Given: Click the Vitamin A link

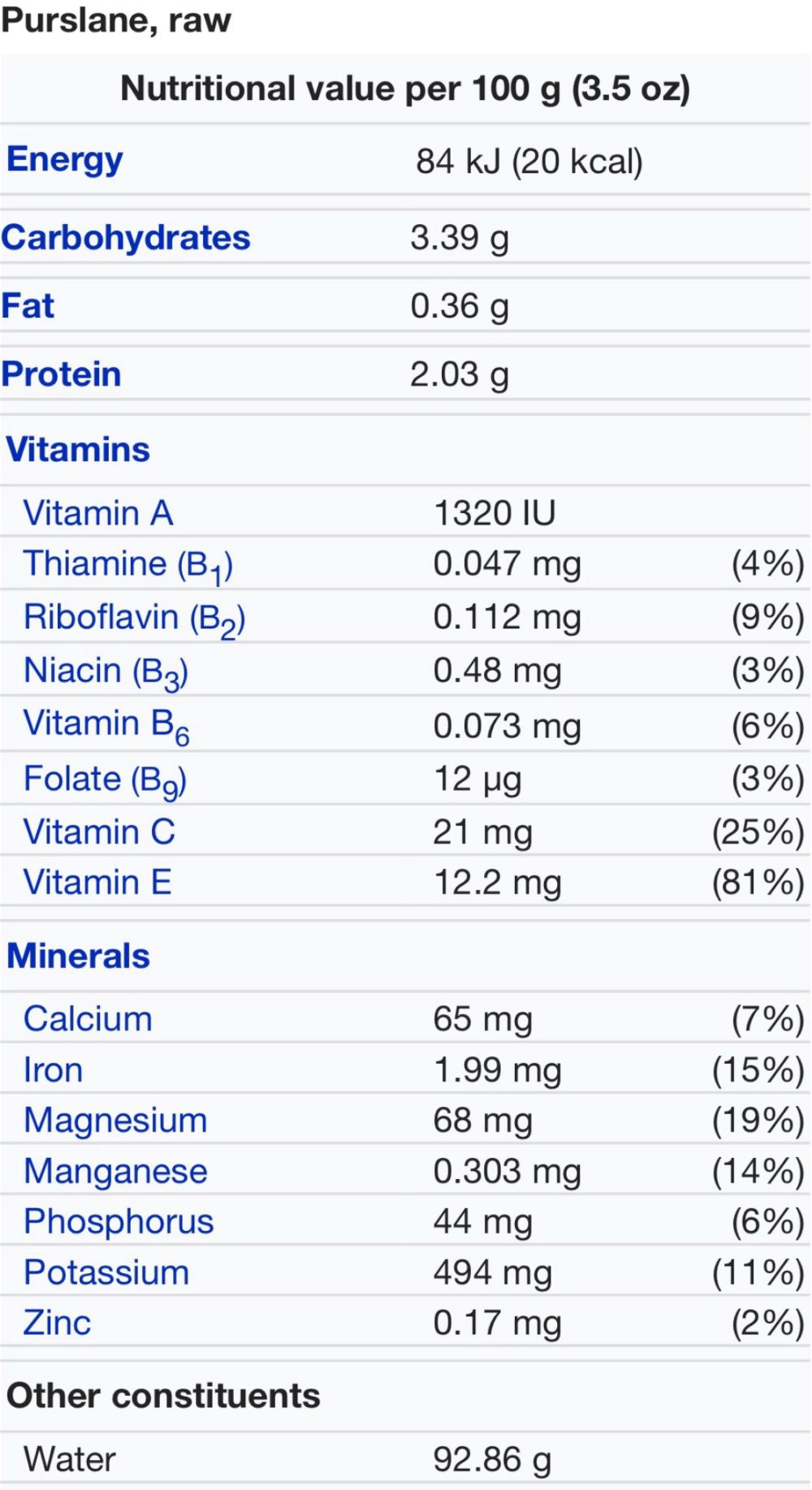Looking at the screenshot, I should pyautogui.click(x=98, y=513).
